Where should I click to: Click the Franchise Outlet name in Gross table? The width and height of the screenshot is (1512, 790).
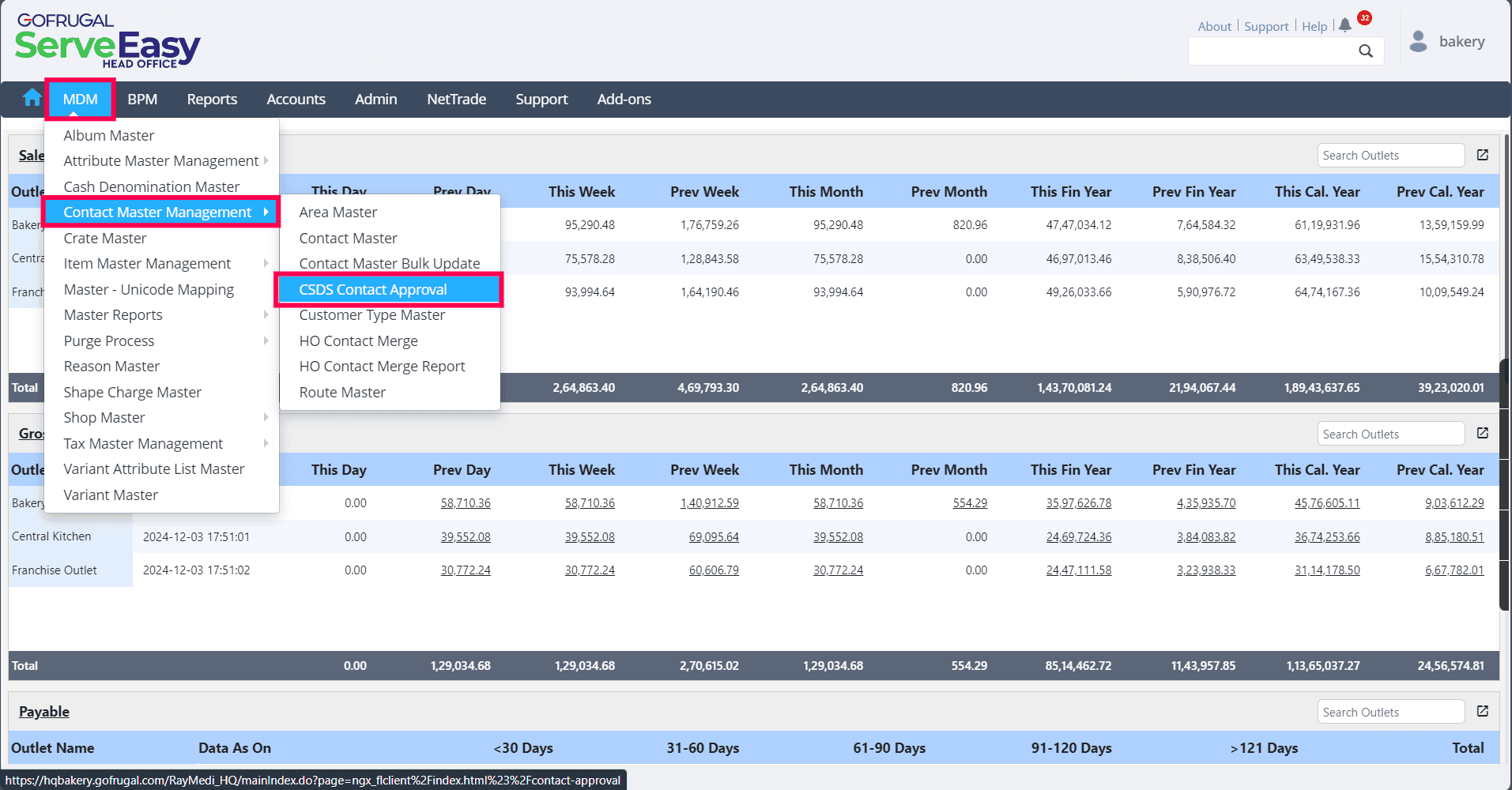click(x=55, y=570)
